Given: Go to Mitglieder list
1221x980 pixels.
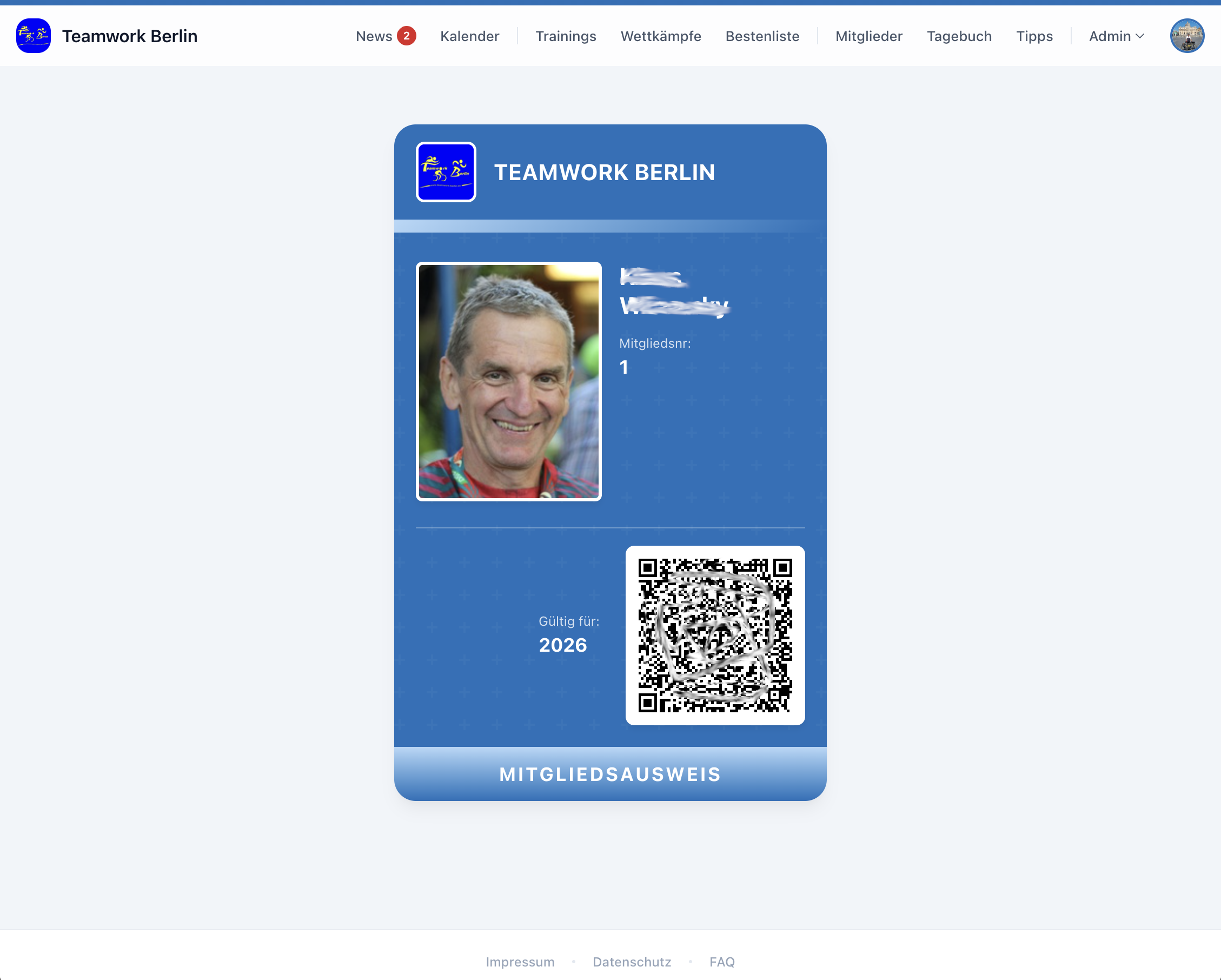Looking at the screenshot, I should [868, 36].
